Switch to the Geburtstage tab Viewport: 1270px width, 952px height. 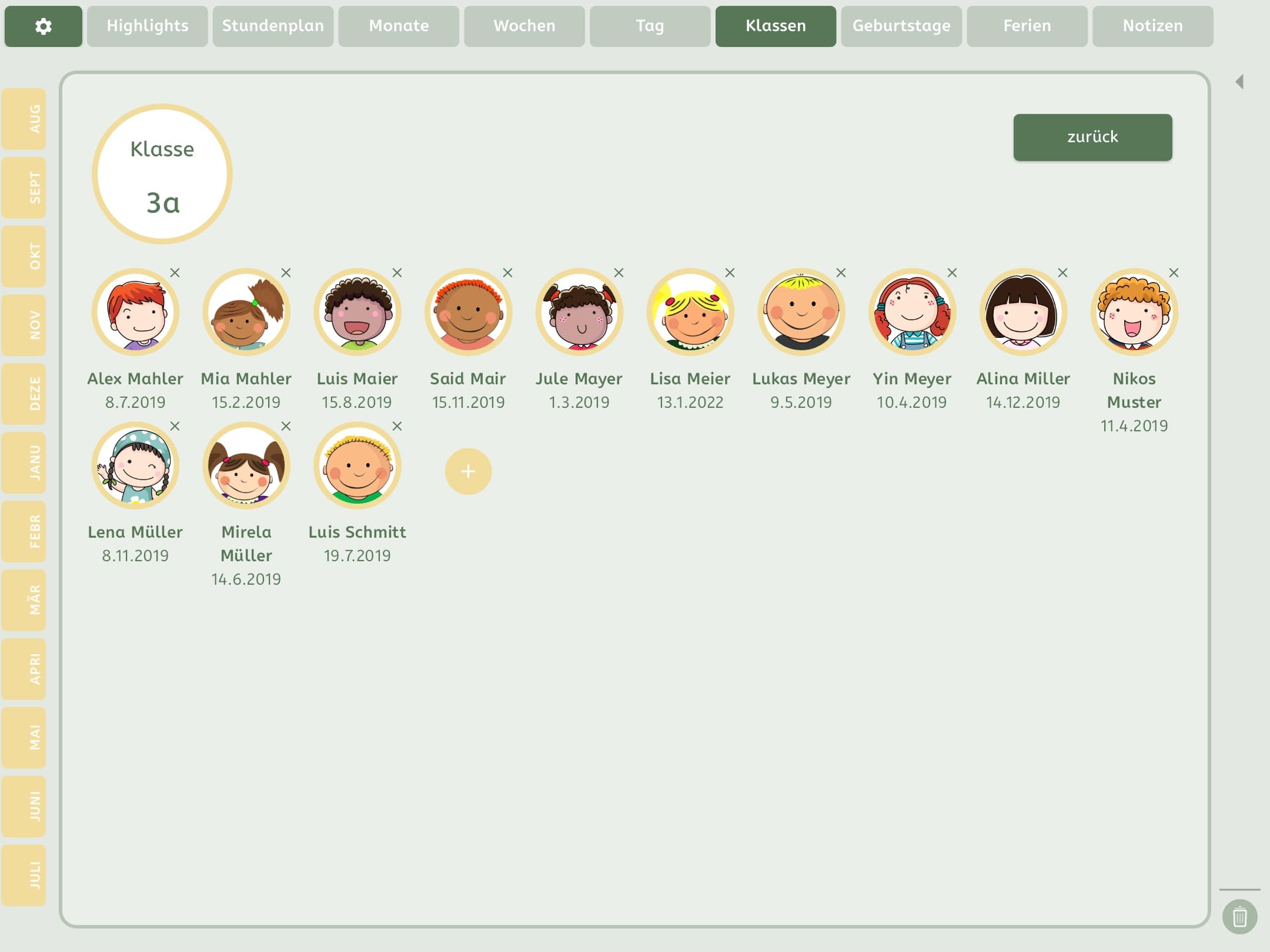pyautogui.click(x=901, y=26)
